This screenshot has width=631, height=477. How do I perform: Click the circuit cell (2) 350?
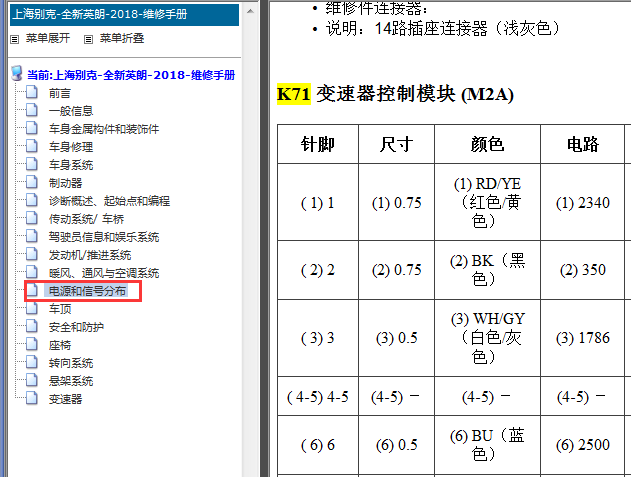tap(582, 270)
